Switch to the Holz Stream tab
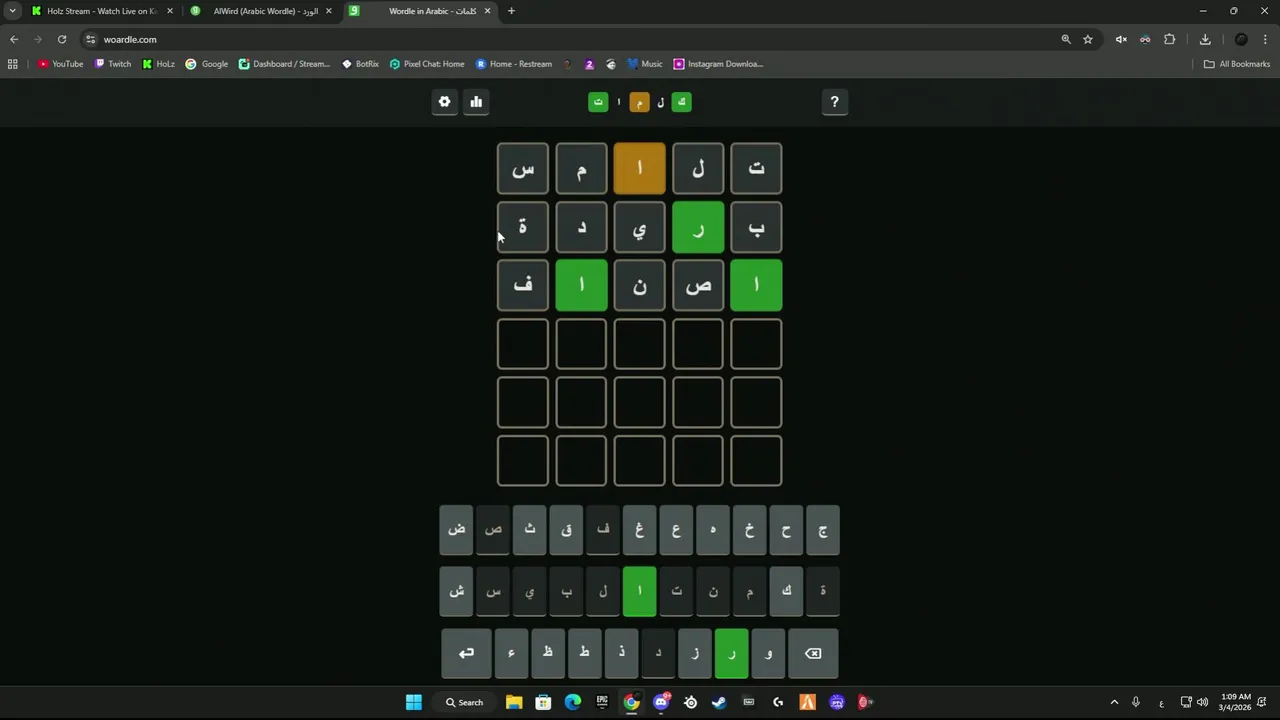The width and height of the screenshot is (1280, 720). pyautogui.click(x=101, y=11)
